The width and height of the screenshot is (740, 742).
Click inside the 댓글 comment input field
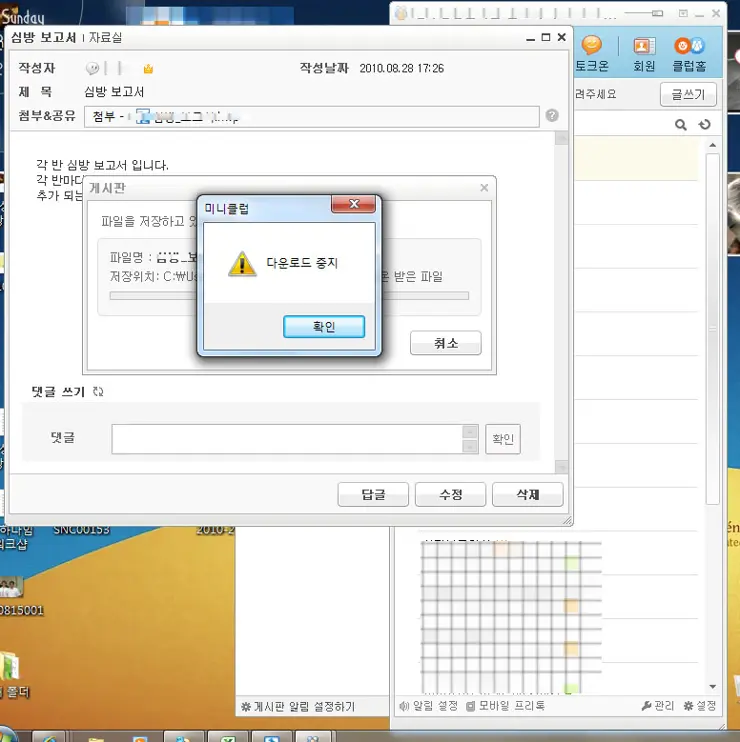coord(287,439)
